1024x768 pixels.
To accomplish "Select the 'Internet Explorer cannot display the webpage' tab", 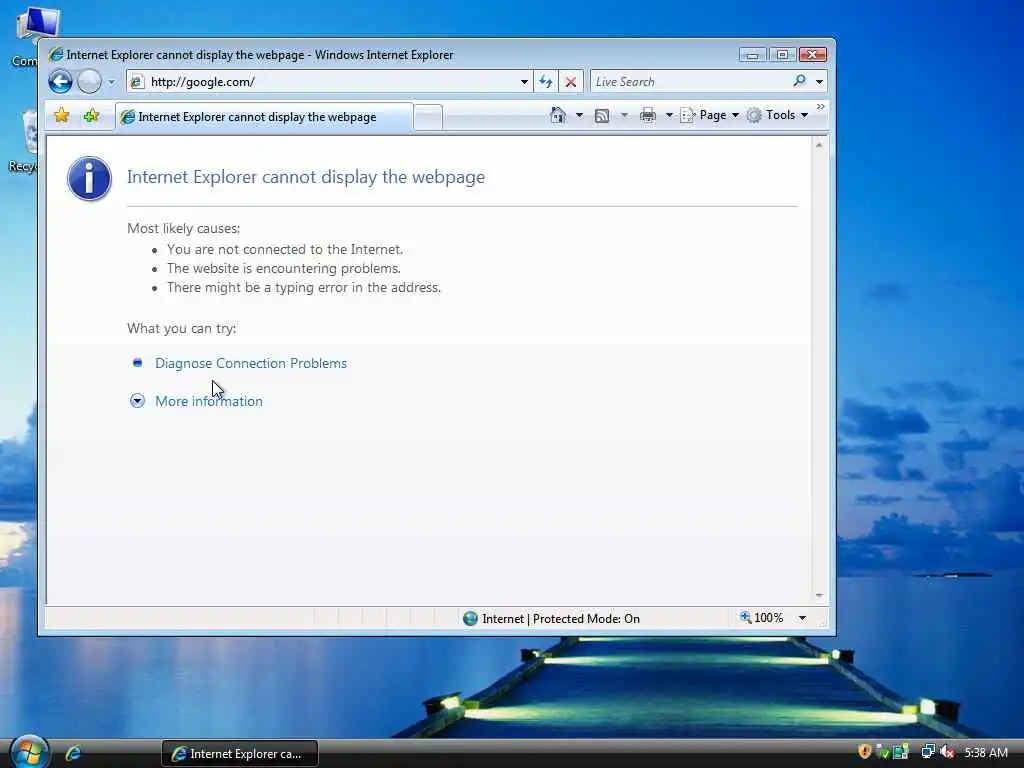I will [x=264, y=117].
